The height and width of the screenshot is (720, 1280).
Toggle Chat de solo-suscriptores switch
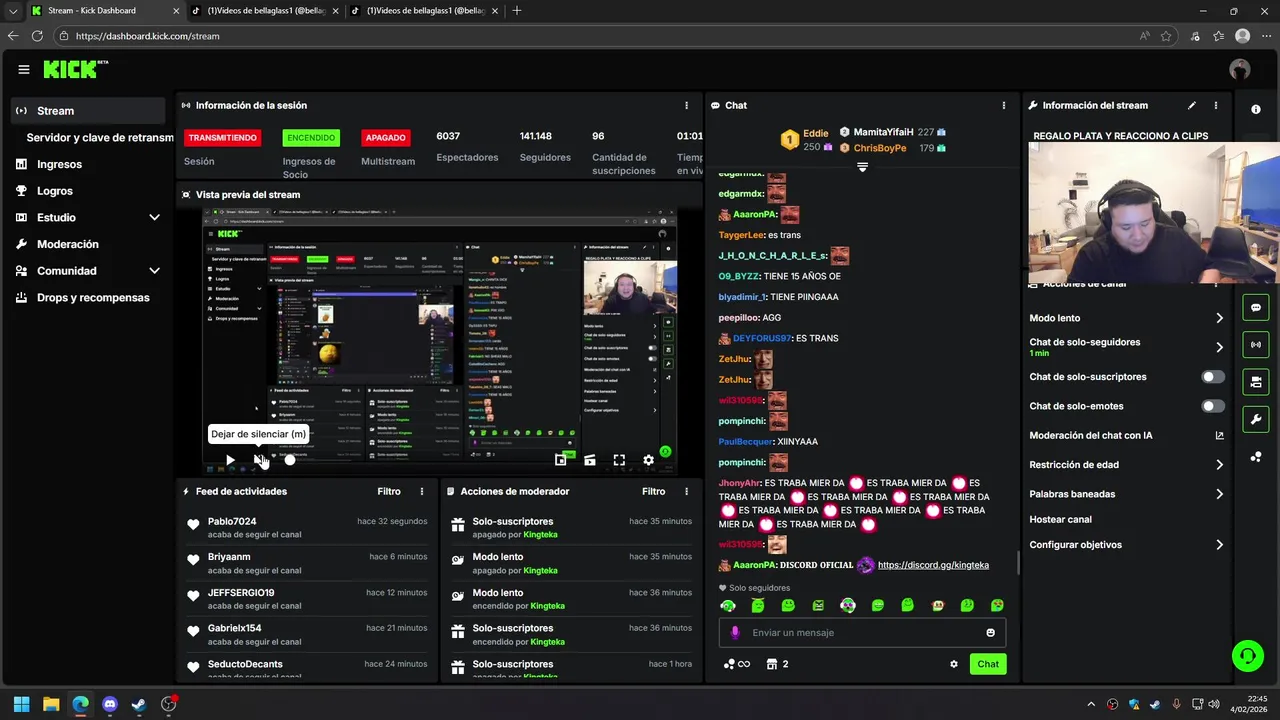click(1213, 377)
